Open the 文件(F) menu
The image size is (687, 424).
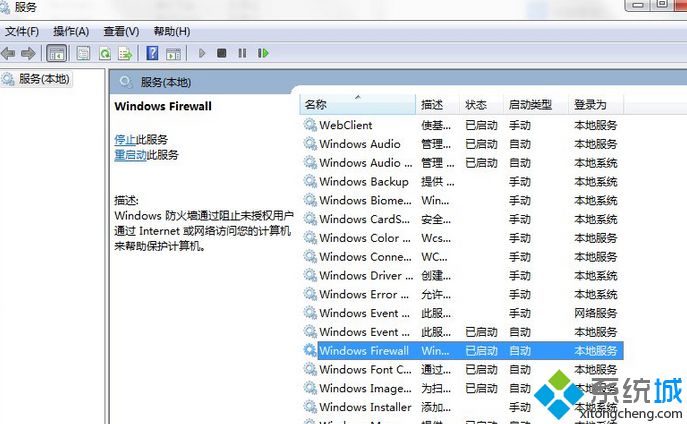[x=22, y=32]
